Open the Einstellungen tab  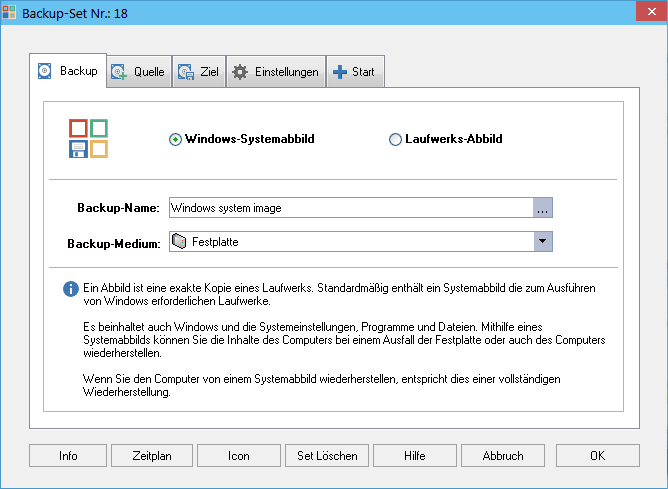click(276, 72)
